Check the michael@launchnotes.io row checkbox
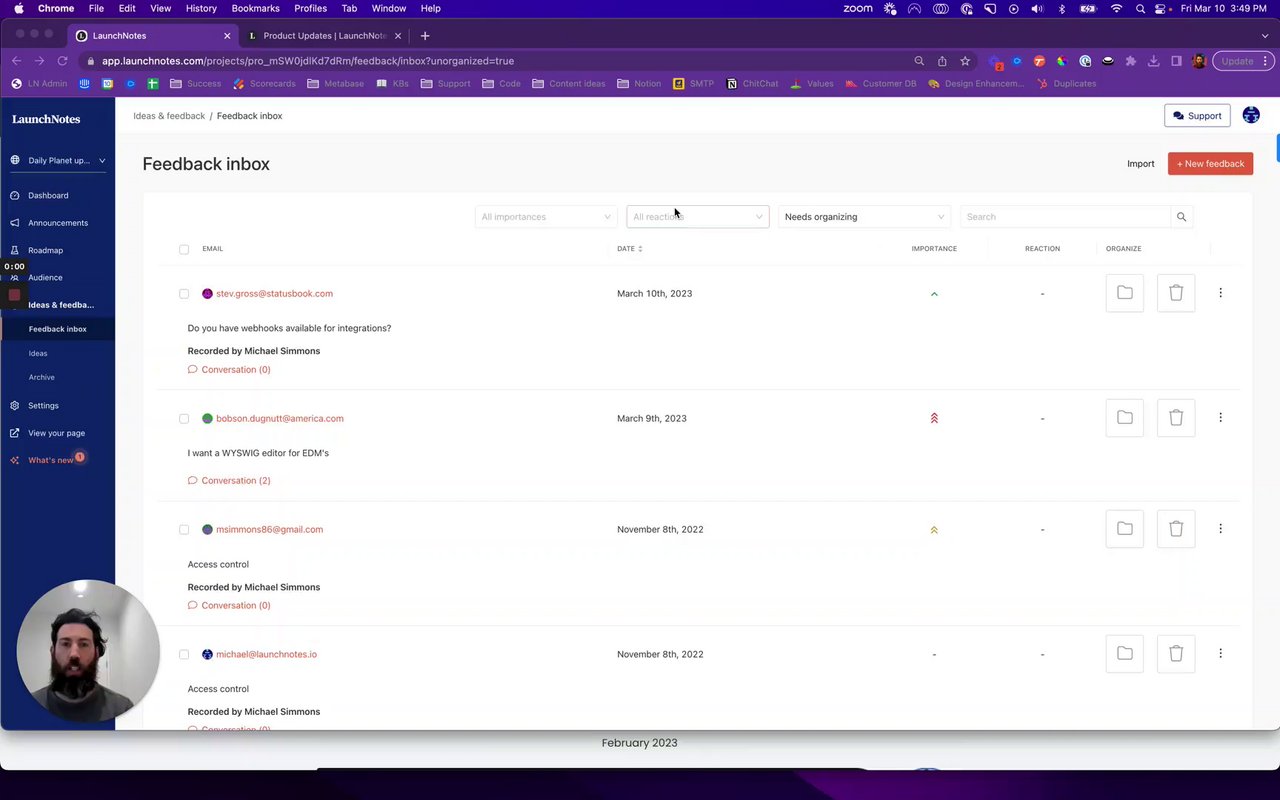1280x800 pixels. coord(184,655)
